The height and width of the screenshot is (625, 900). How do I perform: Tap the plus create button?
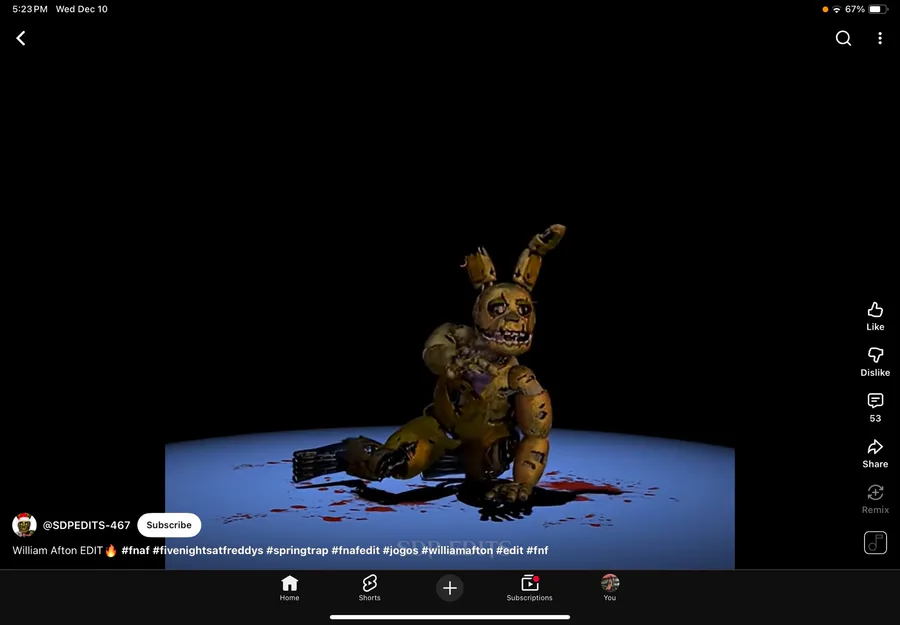pyautogui.click(x=450, y=588)
